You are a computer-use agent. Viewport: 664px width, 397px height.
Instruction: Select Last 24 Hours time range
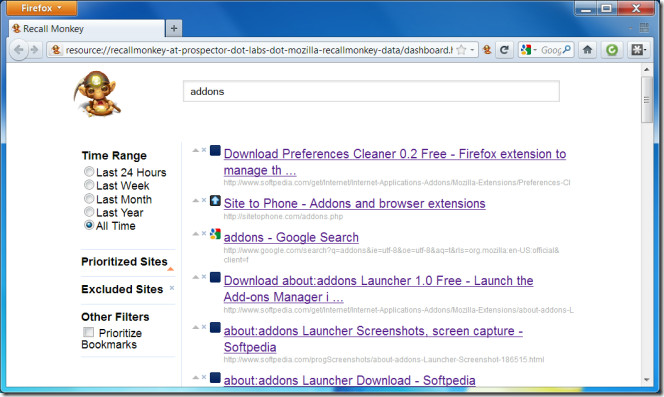[89, 172]
